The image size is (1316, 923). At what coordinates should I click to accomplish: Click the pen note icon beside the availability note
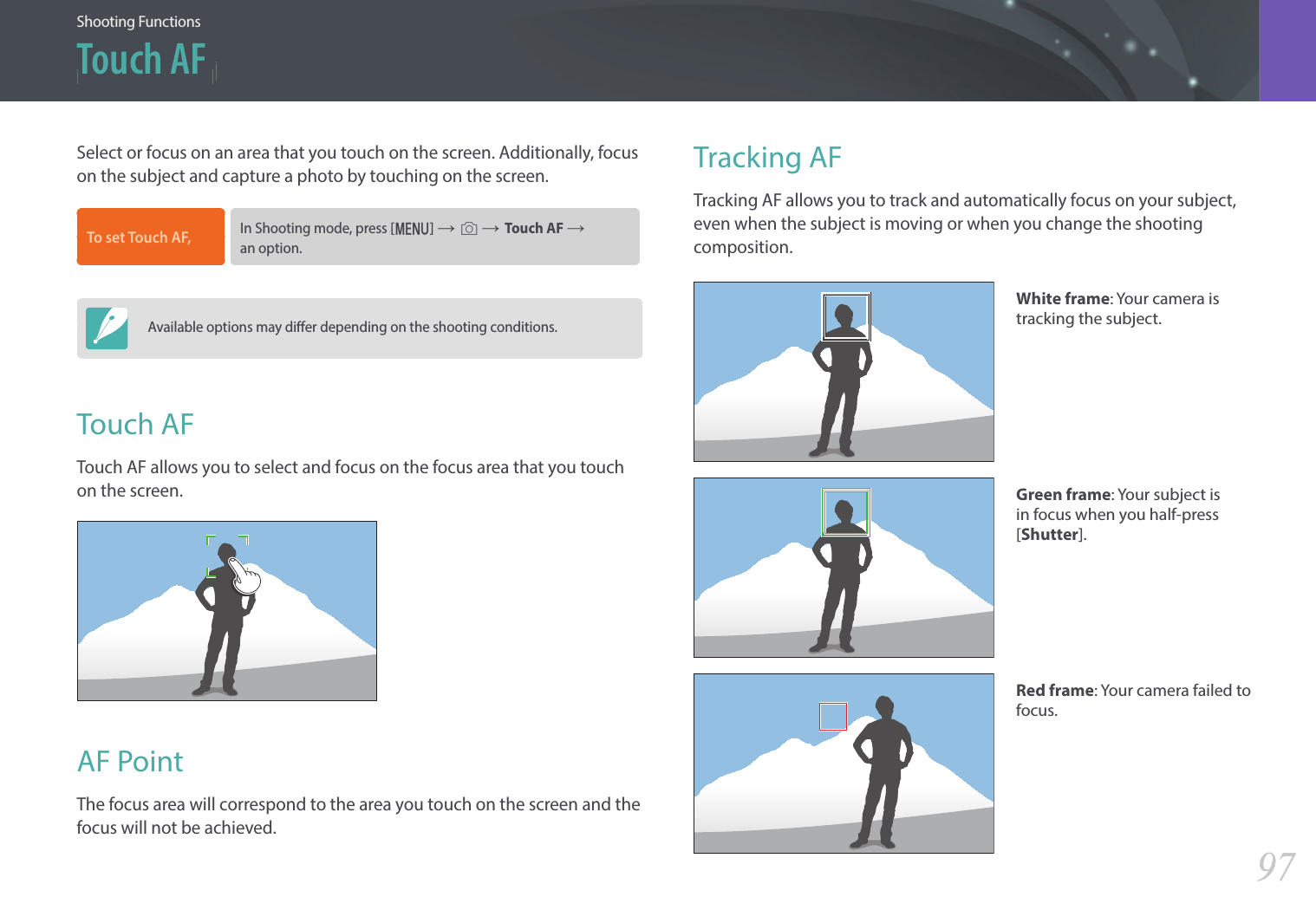point(107,328)
